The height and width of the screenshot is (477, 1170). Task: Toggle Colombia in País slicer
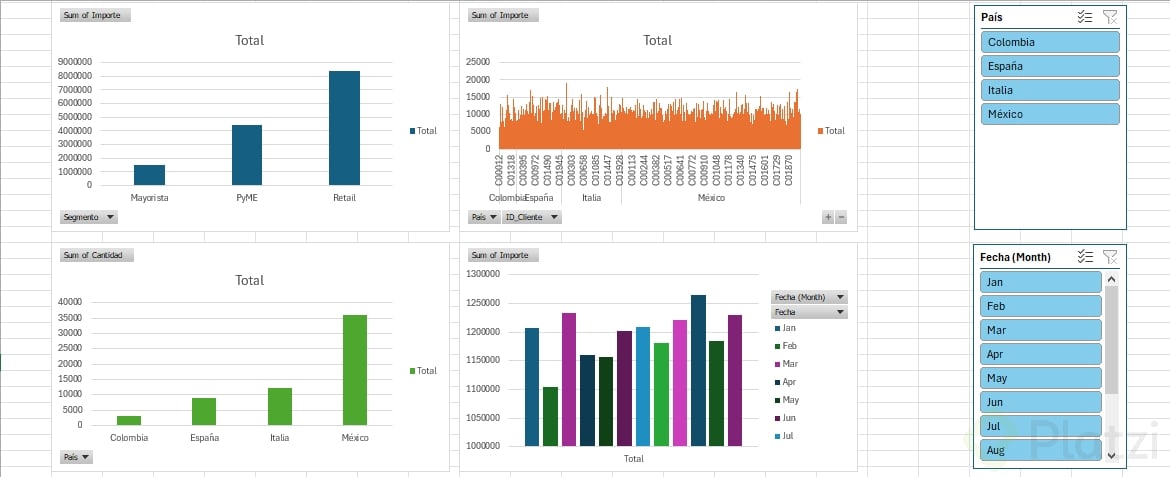[x=1050, y=43]
